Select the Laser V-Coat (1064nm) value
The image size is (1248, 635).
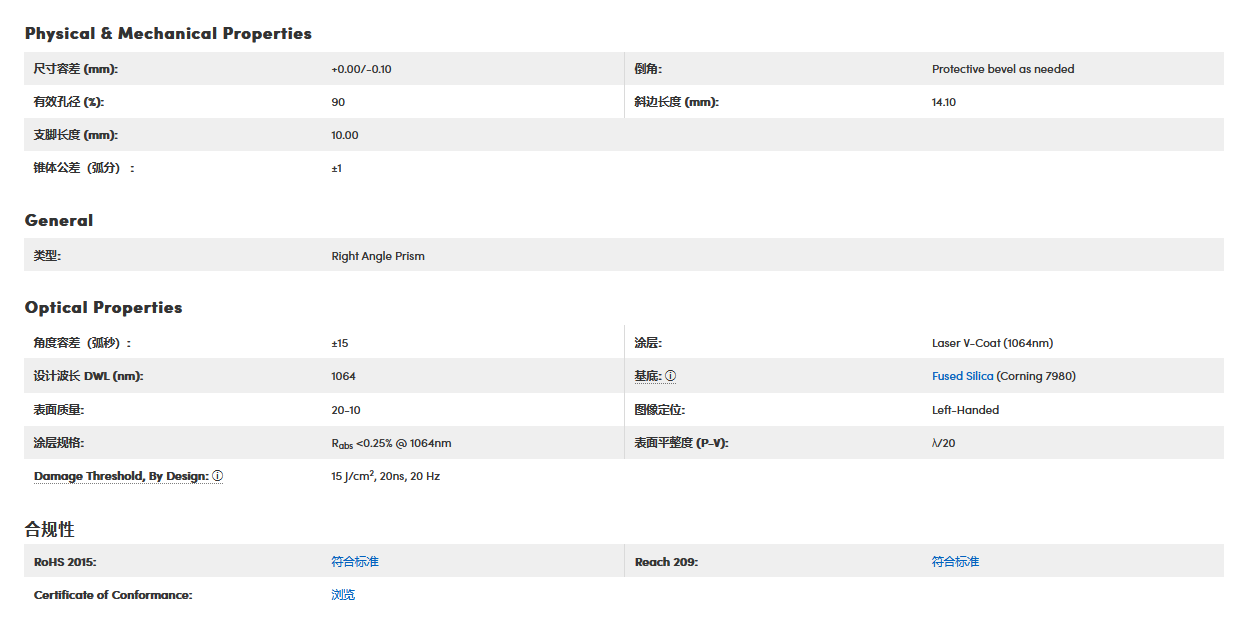pos(992,343)
